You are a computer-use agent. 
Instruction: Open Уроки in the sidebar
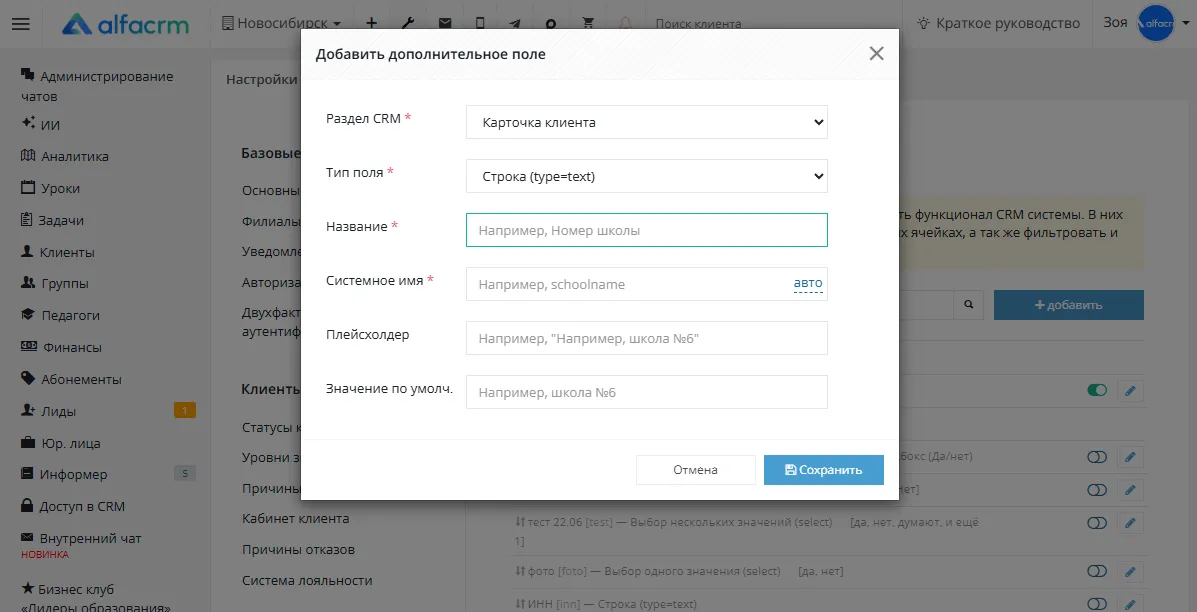coord(50,188)
